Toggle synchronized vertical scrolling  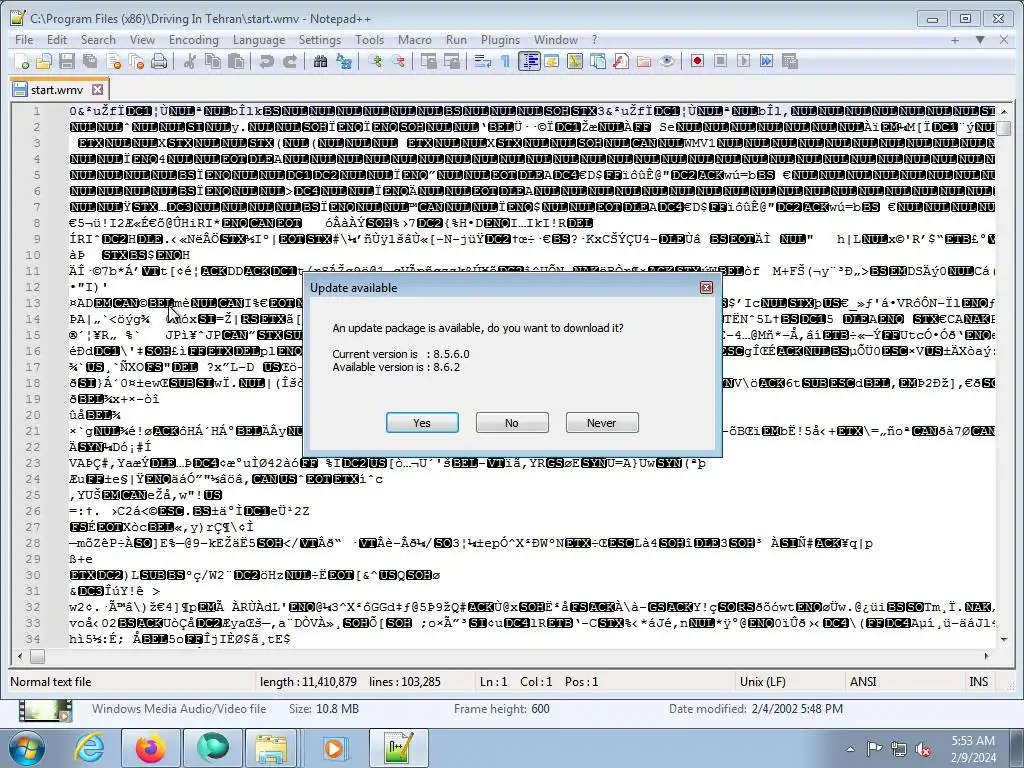(x=428, y=61)
